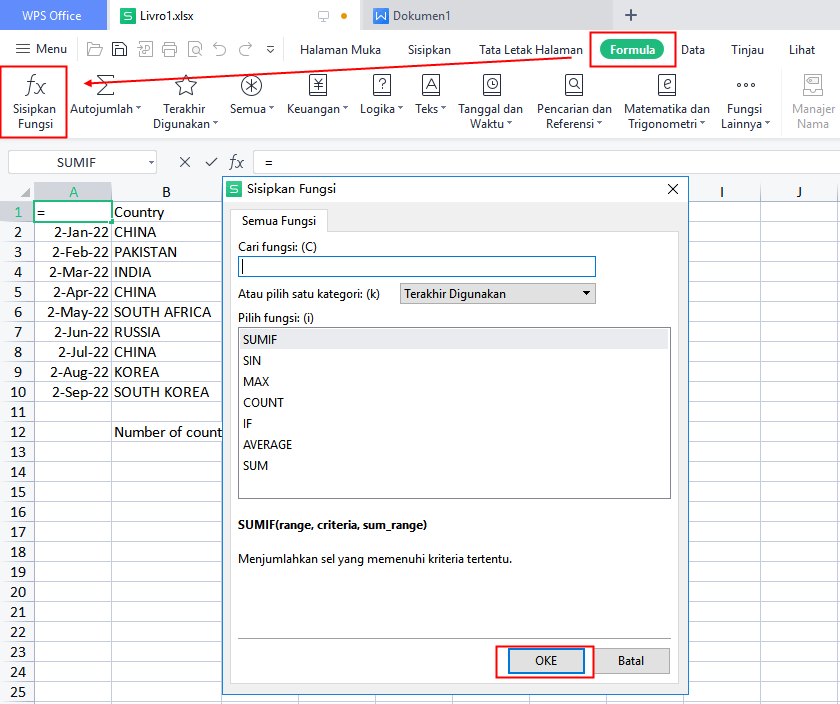
Task: Click the Keuangan functions icon
Action: pos(318,85)
